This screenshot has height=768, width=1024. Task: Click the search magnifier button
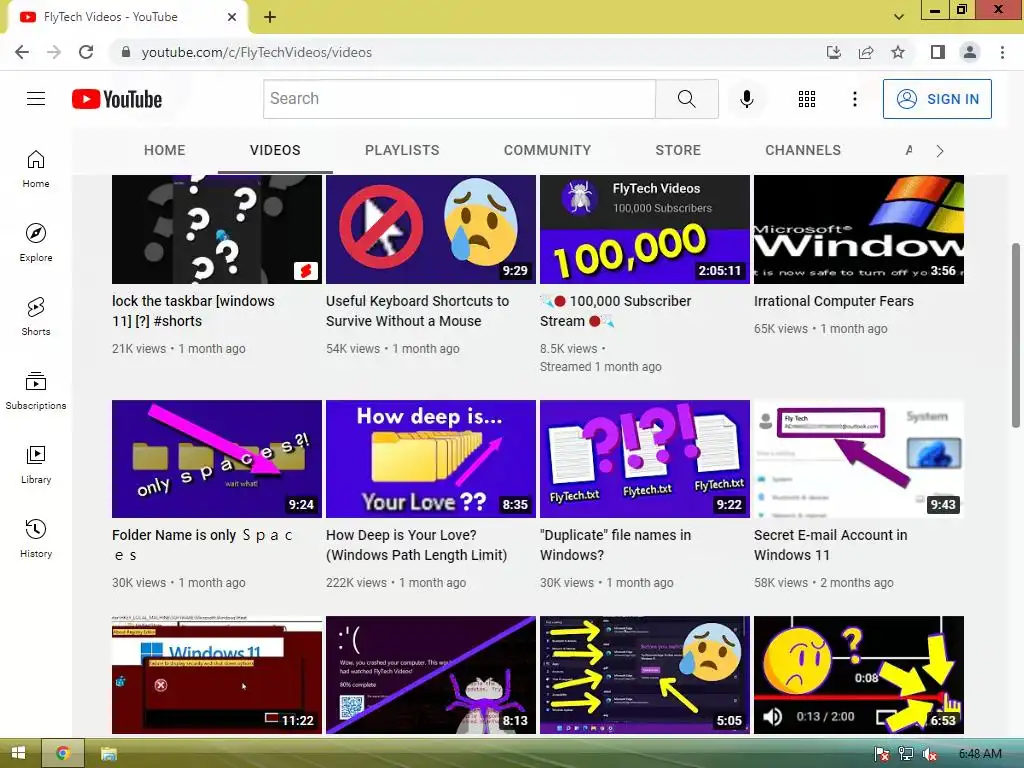coord(686,99)
